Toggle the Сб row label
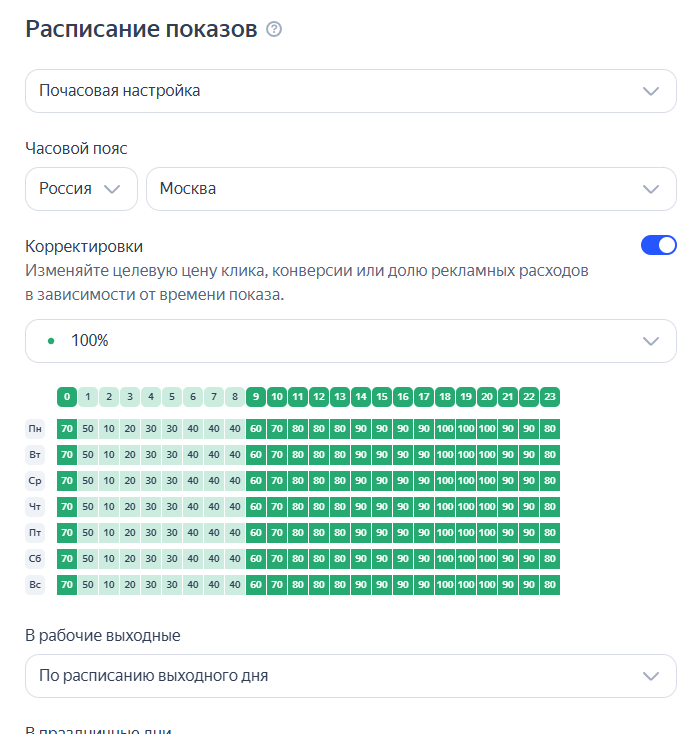Image resolution: width=700 pixels, height=734 pixels. click(x=35, y=559)
